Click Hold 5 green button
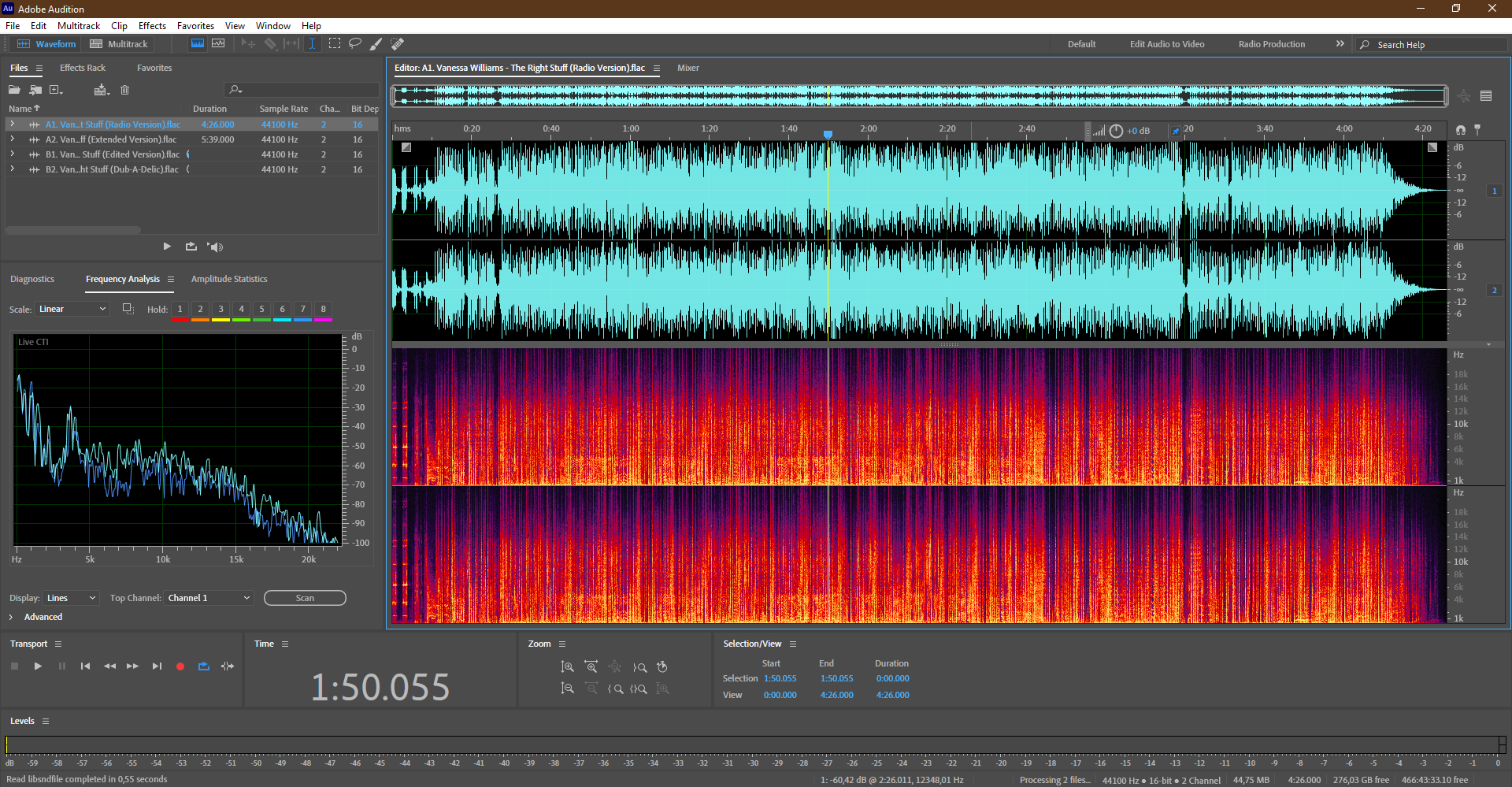The height and width of the screenshot is (787, 1512). tap(261, 310)
